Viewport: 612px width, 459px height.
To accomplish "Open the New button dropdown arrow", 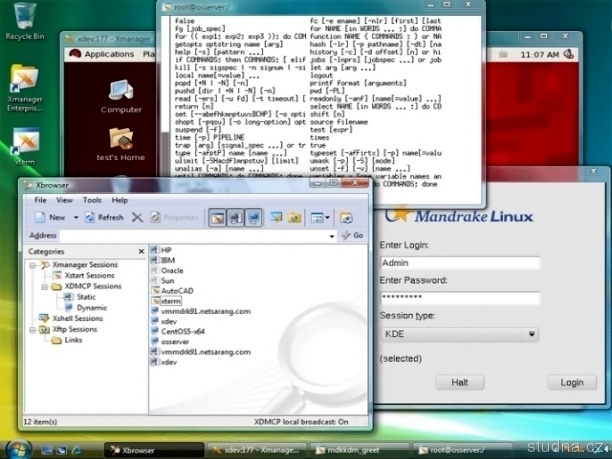I will click(75, 217).
